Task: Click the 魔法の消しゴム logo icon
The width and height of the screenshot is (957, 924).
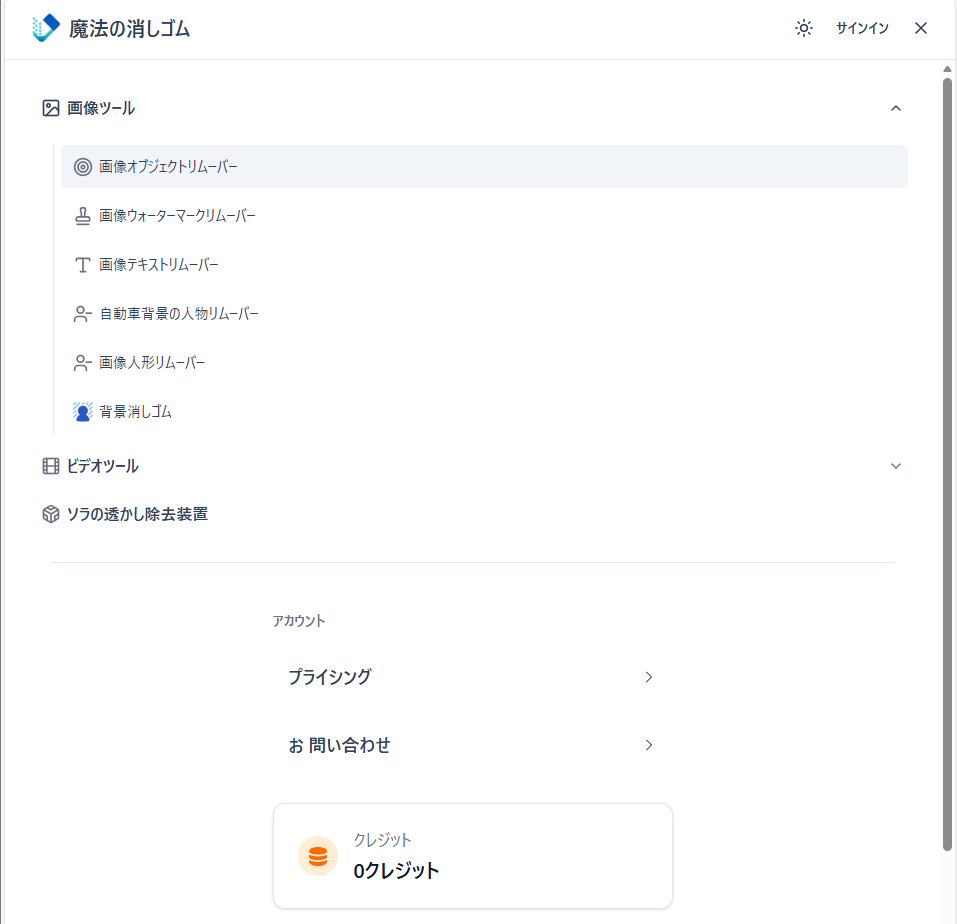Action: 46,28
